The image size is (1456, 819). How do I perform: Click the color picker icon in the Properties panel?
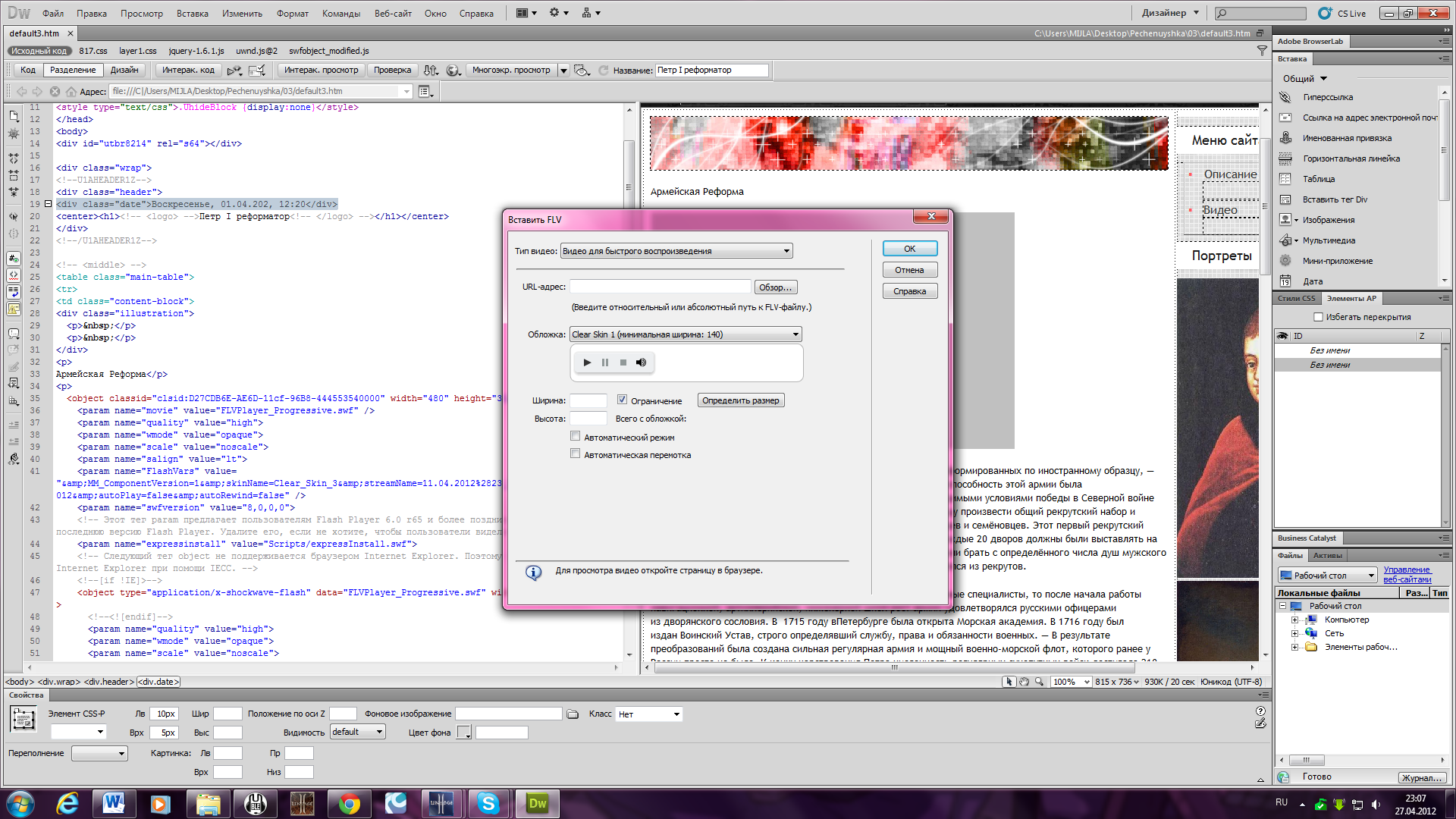pos(464,733)
